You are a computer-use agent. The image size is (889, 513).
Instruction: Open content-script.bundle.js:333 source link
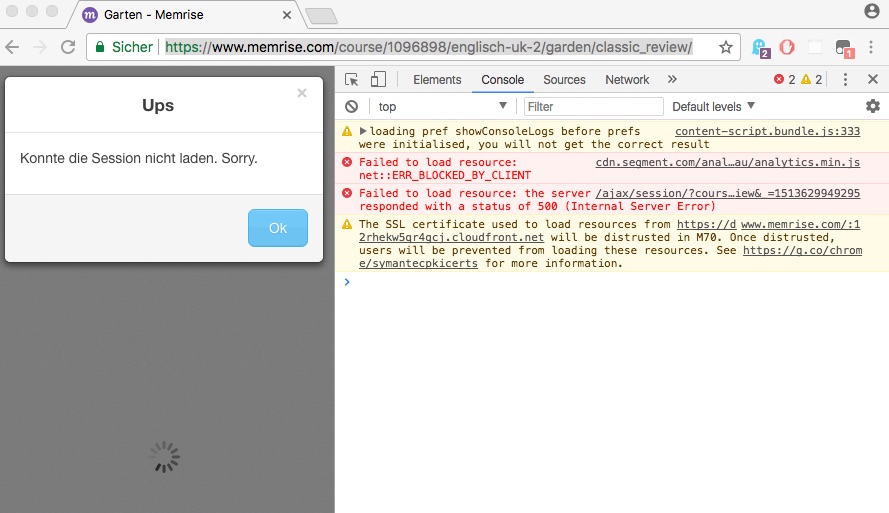click(767, 132)
